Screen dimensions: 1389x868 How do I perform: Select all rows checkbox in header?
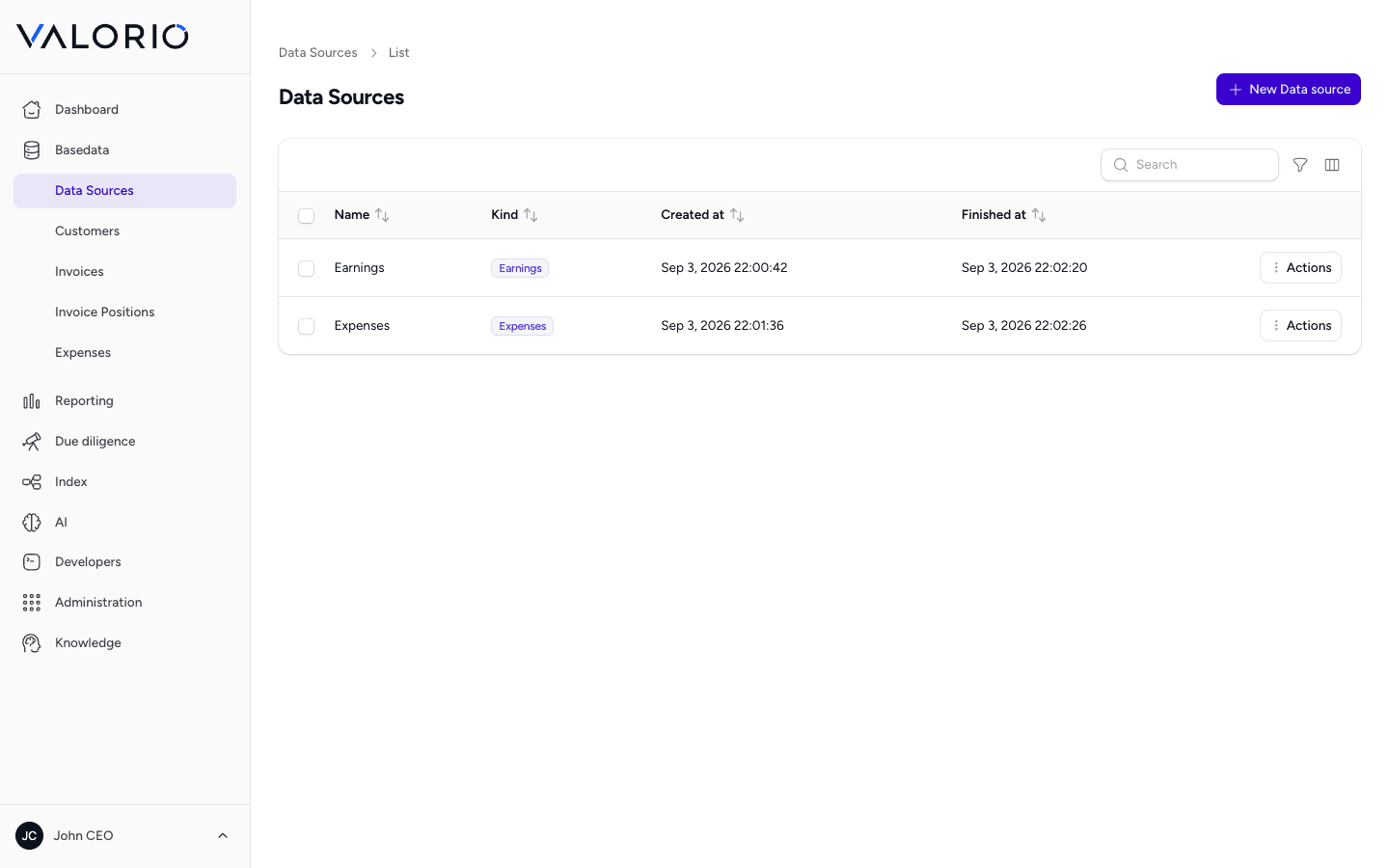coord(307,216)
